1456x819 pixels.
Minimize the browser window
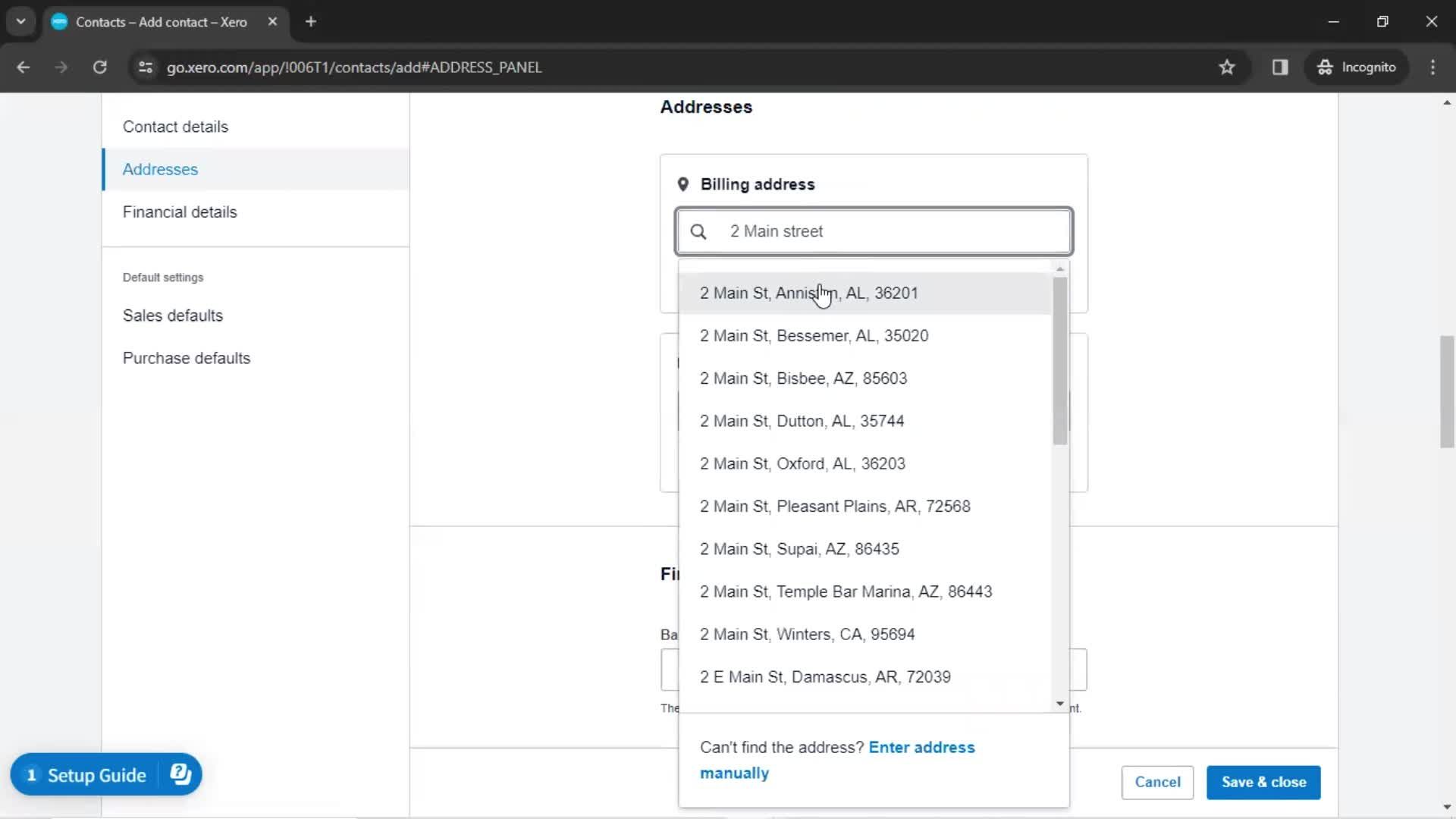coord(1334,22)
